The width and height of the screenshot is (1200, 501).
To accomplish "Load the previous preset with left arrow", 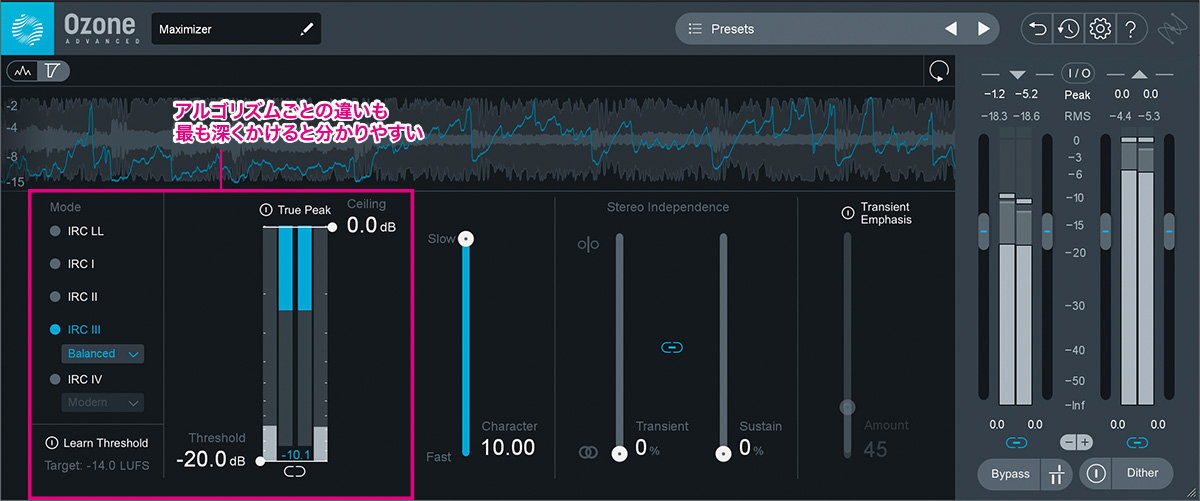I will click(x=951, y=29).
